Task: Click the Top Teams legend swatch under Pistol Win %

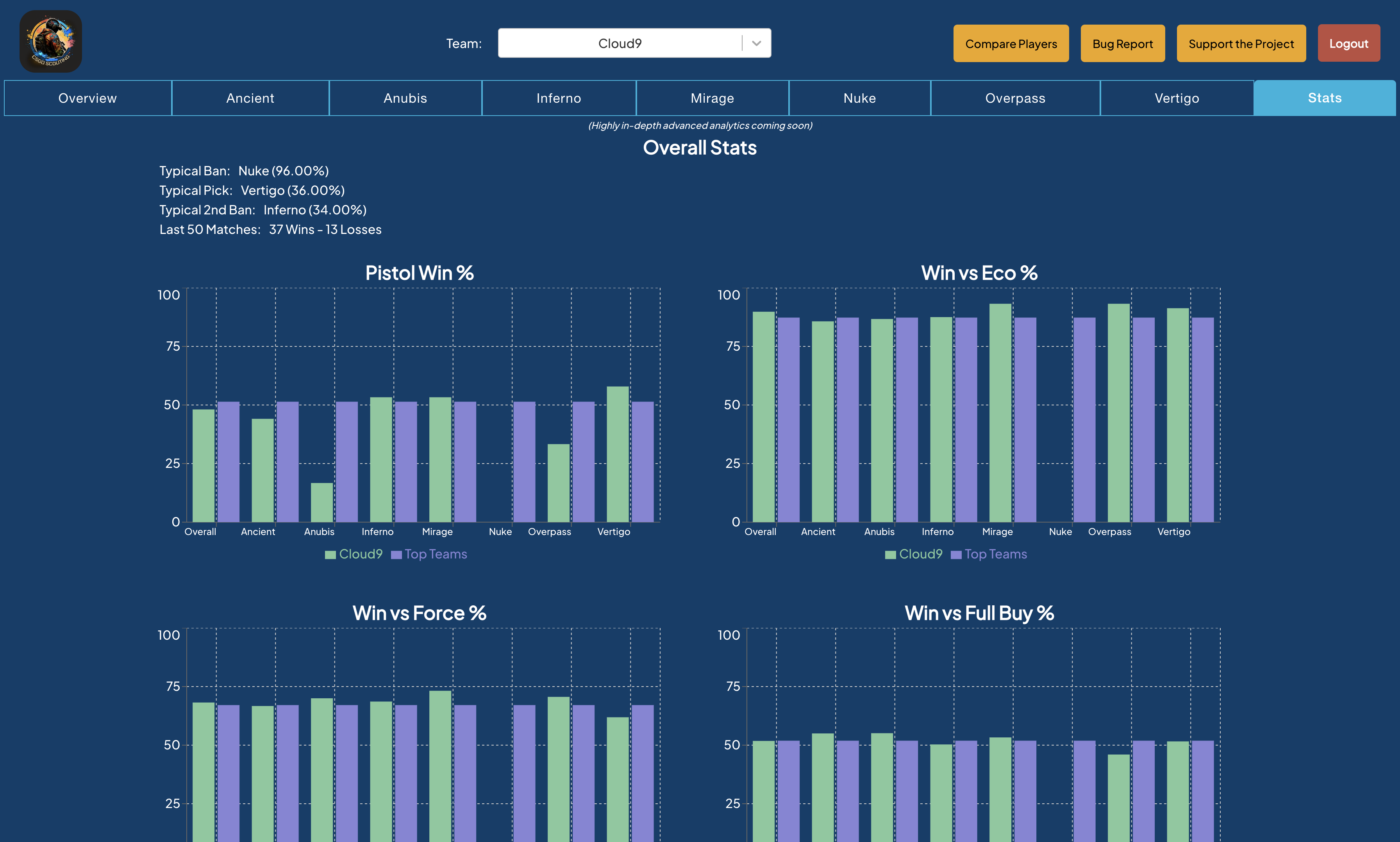Action: click(396, 555)
